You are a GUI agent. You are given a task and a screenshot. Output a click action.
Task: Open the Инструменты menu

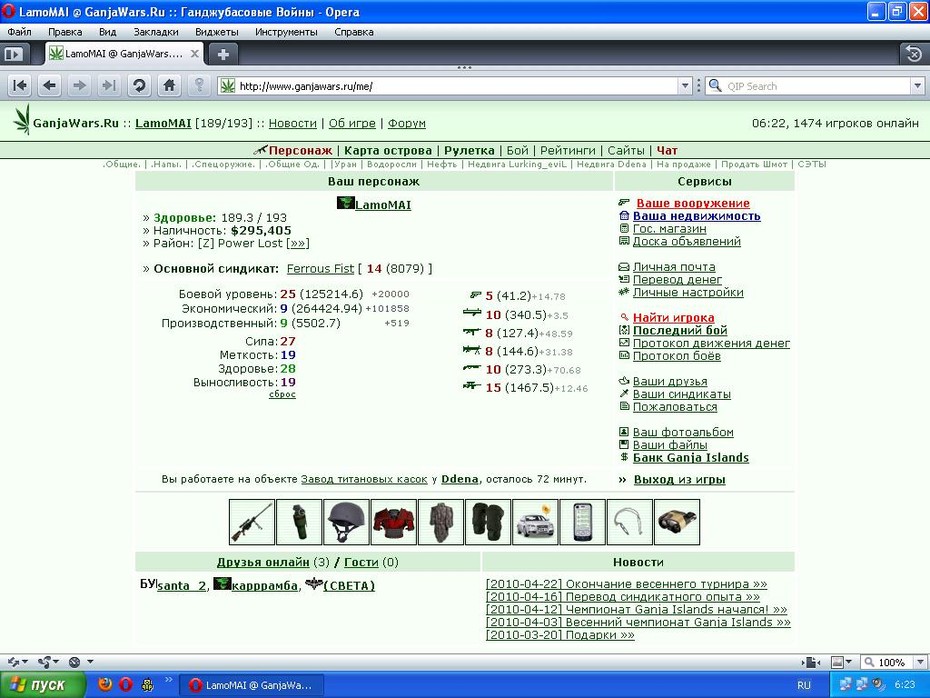(x=286, y=32)
